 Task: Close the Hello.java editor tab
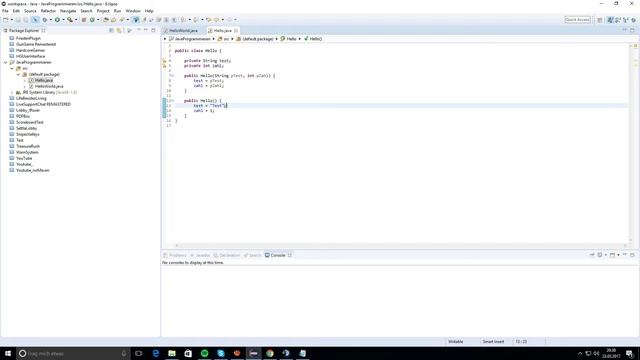236,31
